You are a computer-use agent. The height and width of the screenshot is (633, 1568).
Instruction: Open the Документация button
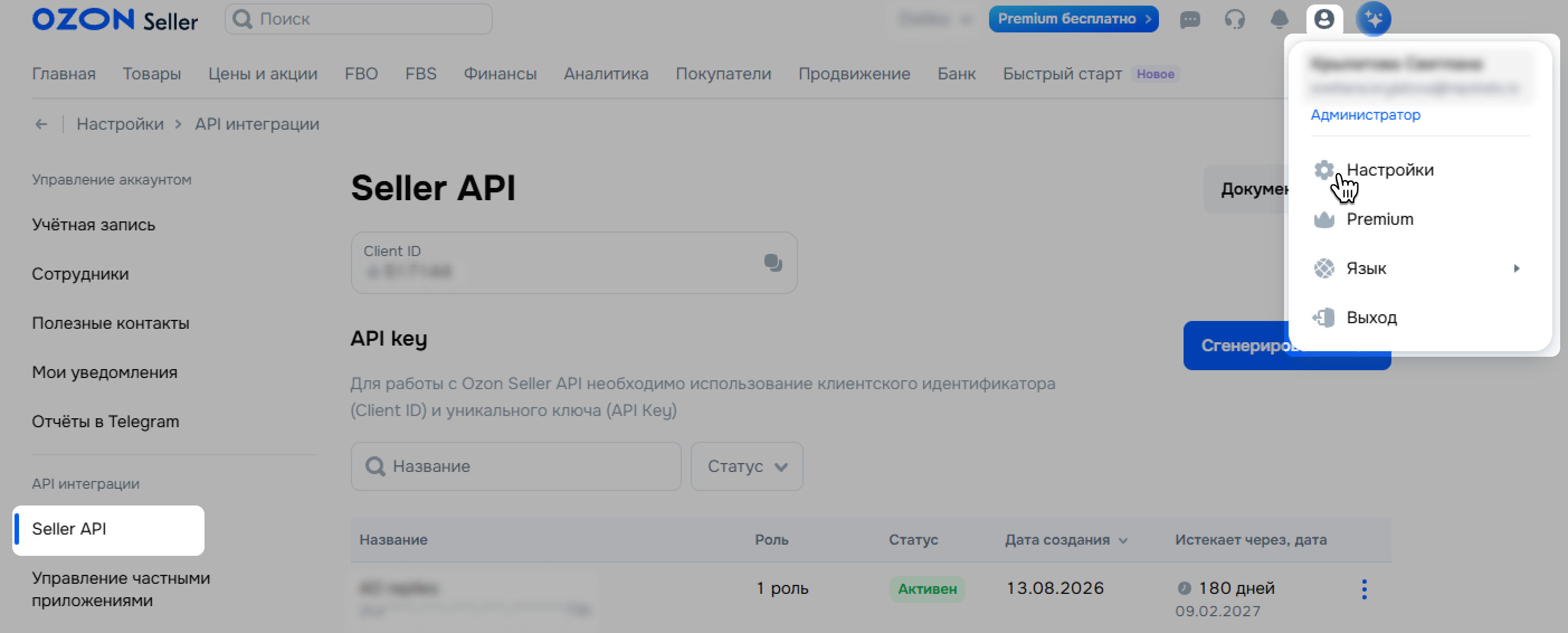coord(1246,189)
